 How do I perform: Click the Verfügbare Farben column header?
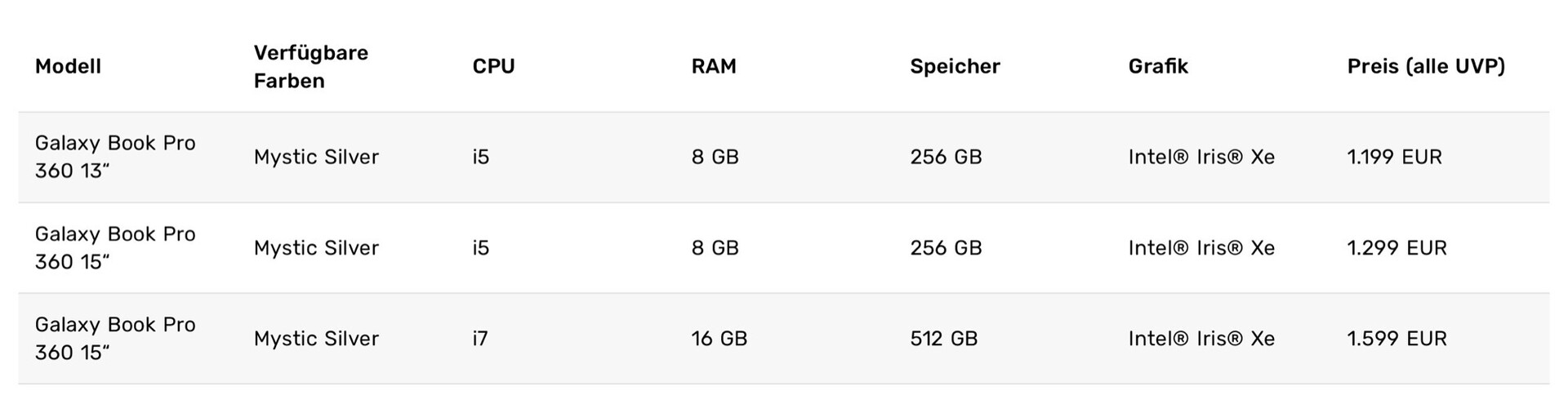pyautogui.click(x=310, y=67)
